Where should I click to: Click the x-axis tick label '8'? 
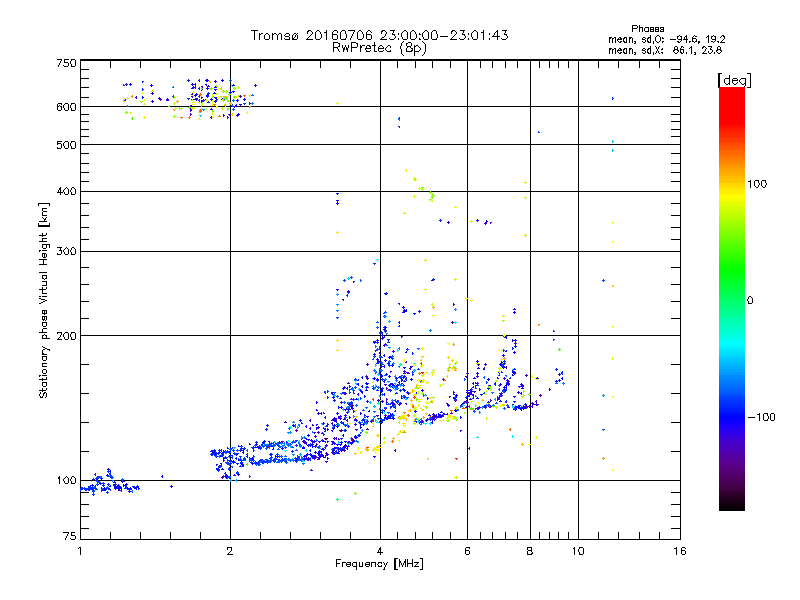[x=530, y=551]
